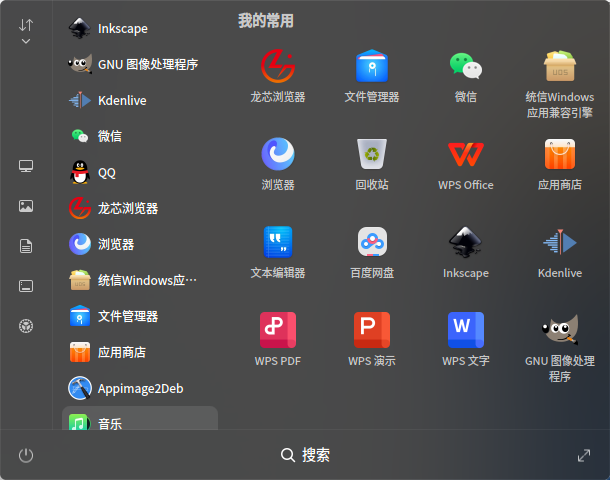
Task: Launch GNU 图像处理程序 from the left list
Action: pos(140,64)
